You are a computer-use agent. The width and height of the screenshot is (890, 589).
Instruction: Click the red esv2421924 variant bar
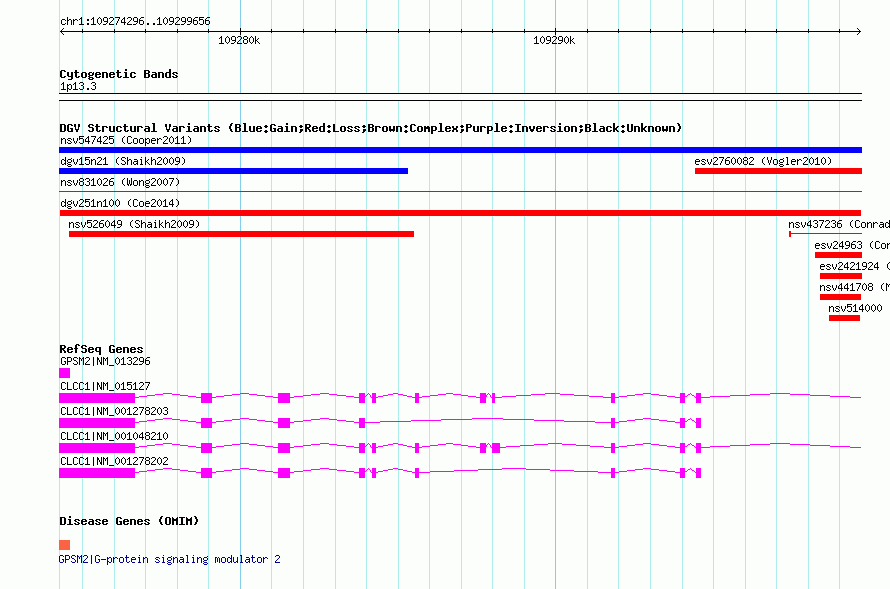coord(841,276)
